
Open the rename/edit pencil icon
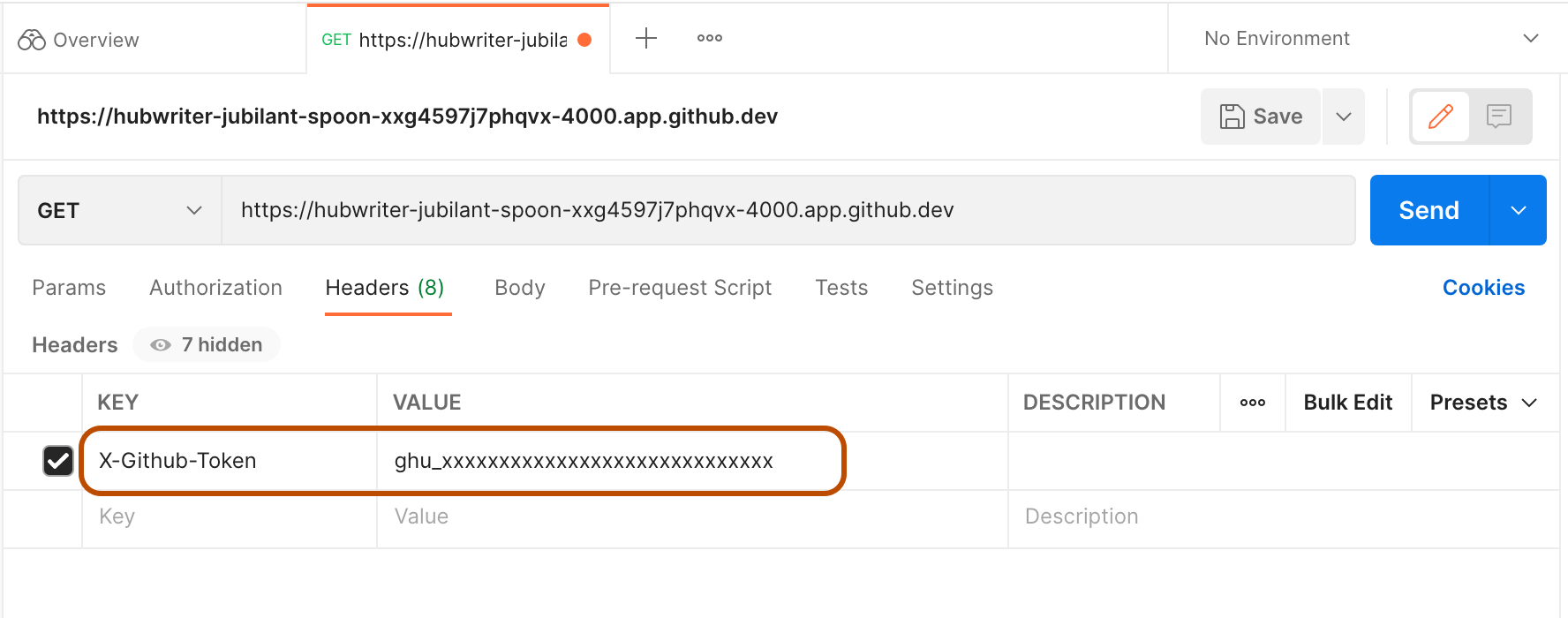click(1440, 116)
